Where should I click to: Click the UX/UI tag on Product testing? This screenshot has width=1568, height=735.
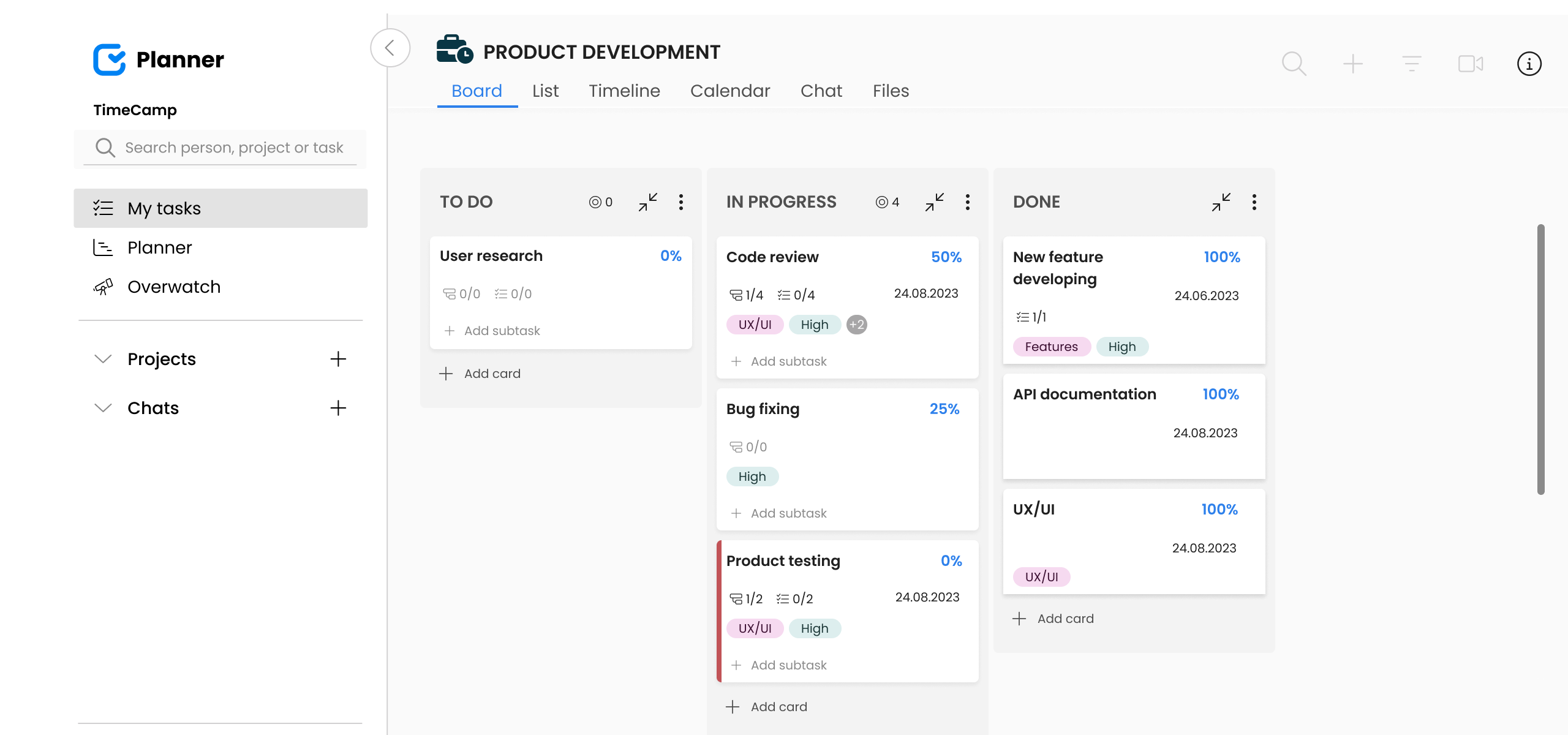[755, 628]
